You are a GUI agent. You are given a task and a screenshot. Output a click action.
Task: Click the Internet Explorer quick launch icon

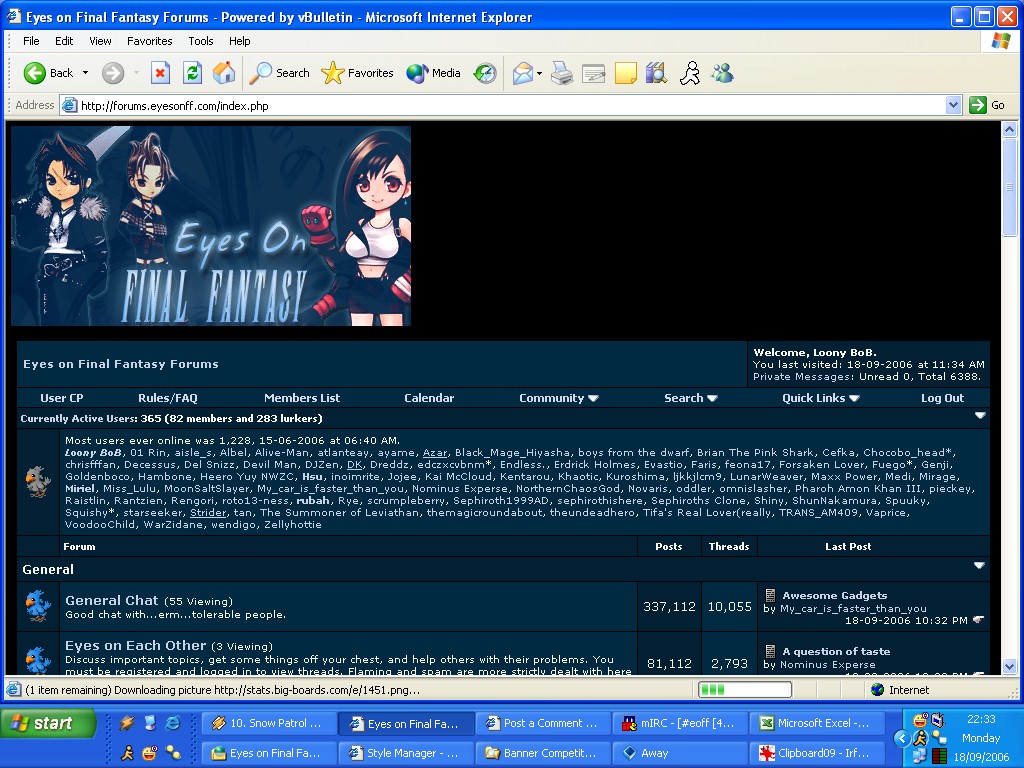pos(173,723)
